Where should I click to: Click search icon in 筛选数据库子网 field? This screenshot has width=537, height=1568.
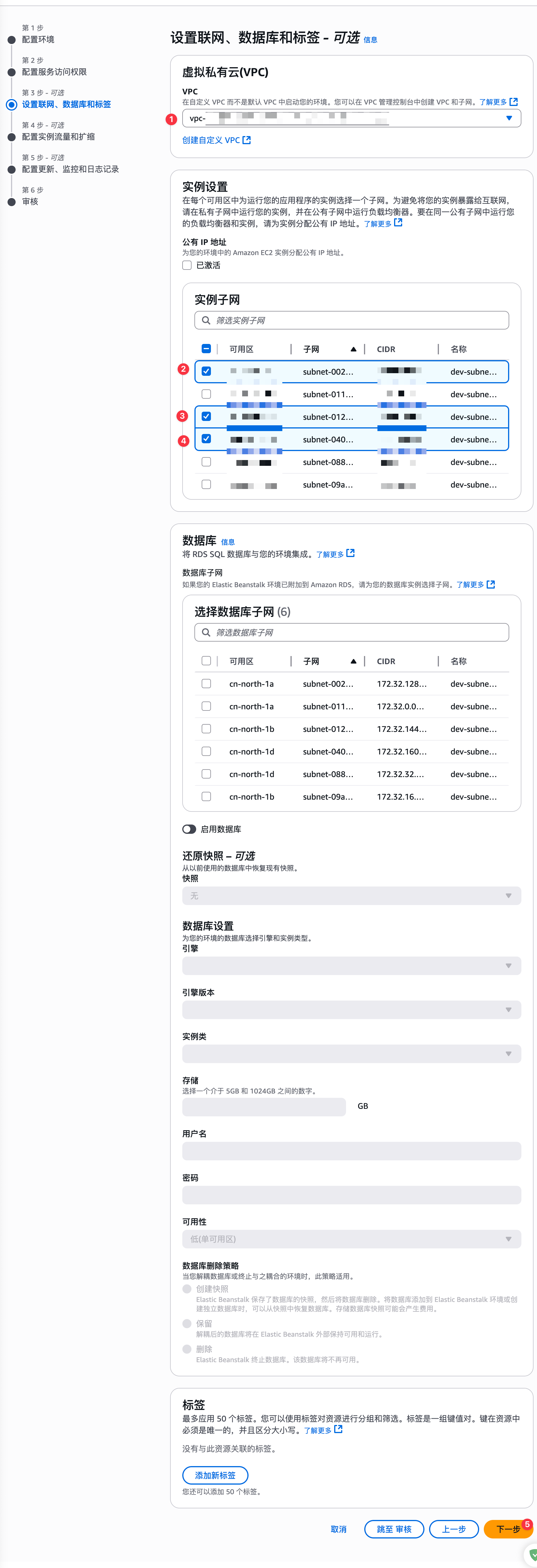click(x=206, y=632)
